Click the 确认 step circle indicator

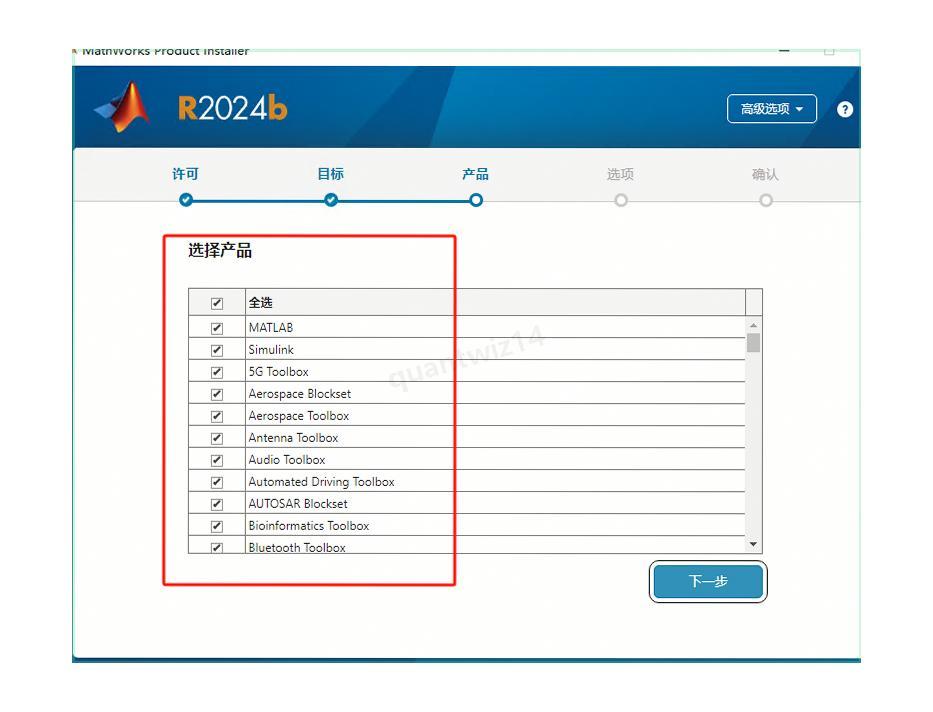[766, 199]
